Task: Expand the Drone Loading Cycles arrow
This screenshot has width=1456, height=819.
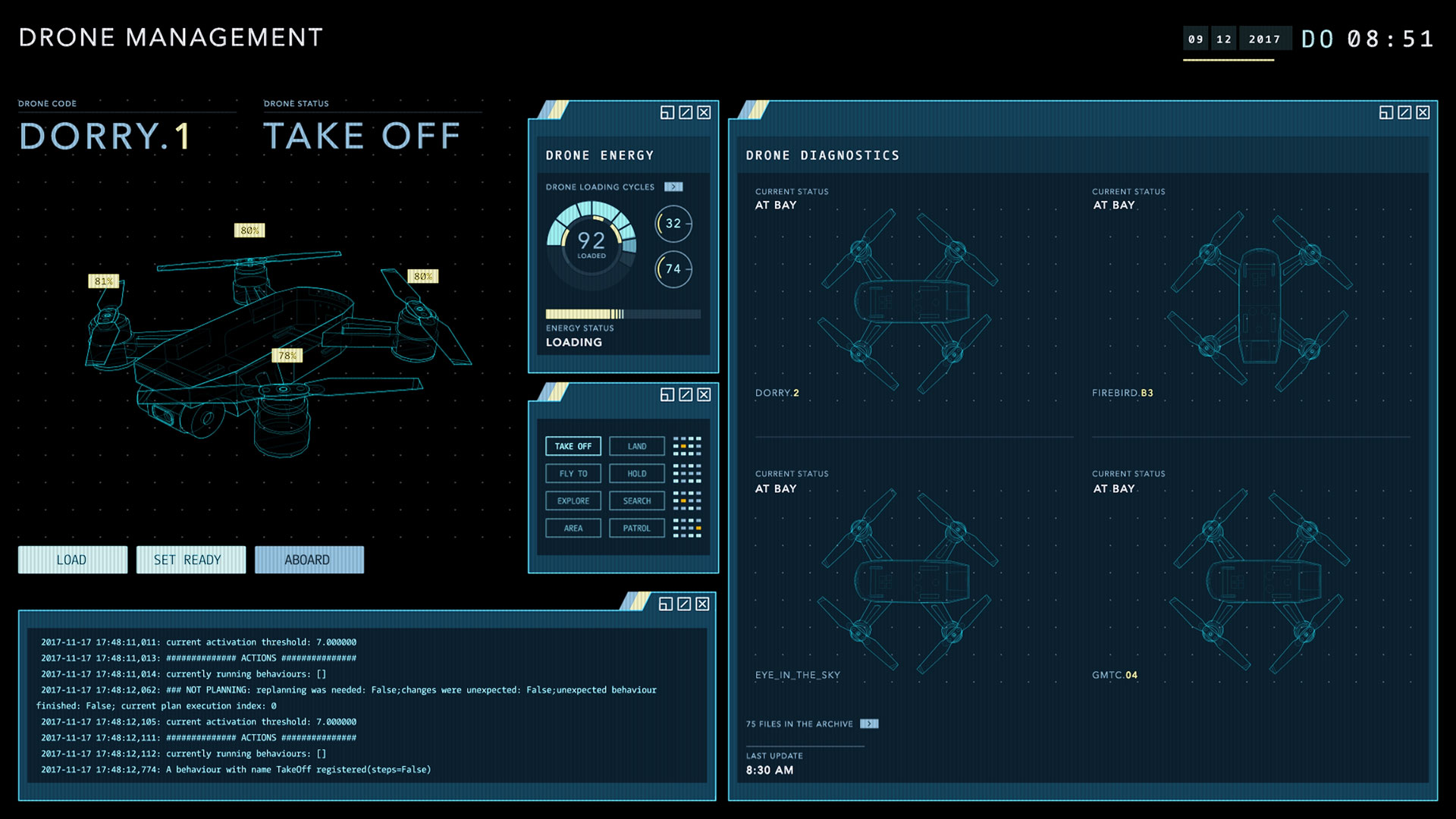Action: 673,187
